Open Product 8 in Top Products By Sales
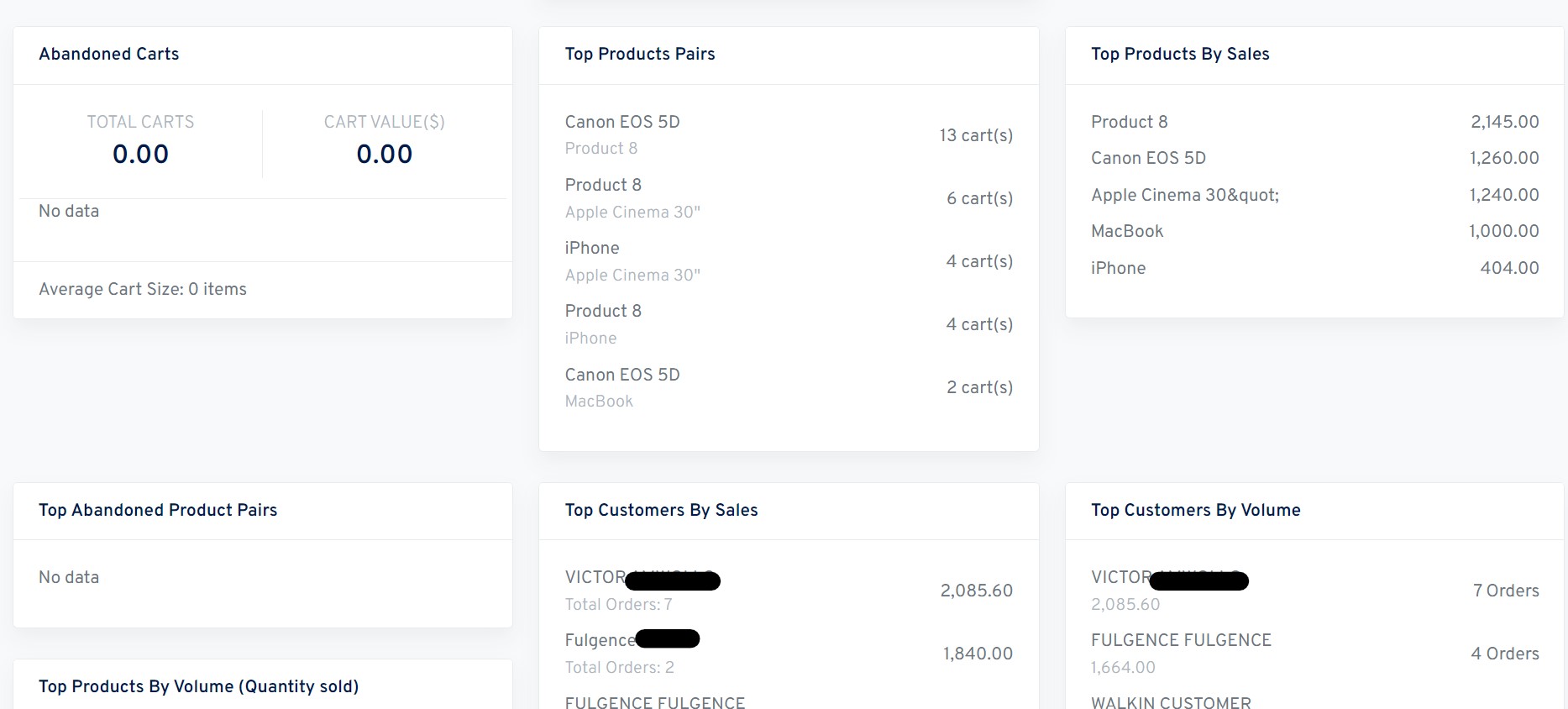This screenshot has height=709, width=1568. 1130,122
